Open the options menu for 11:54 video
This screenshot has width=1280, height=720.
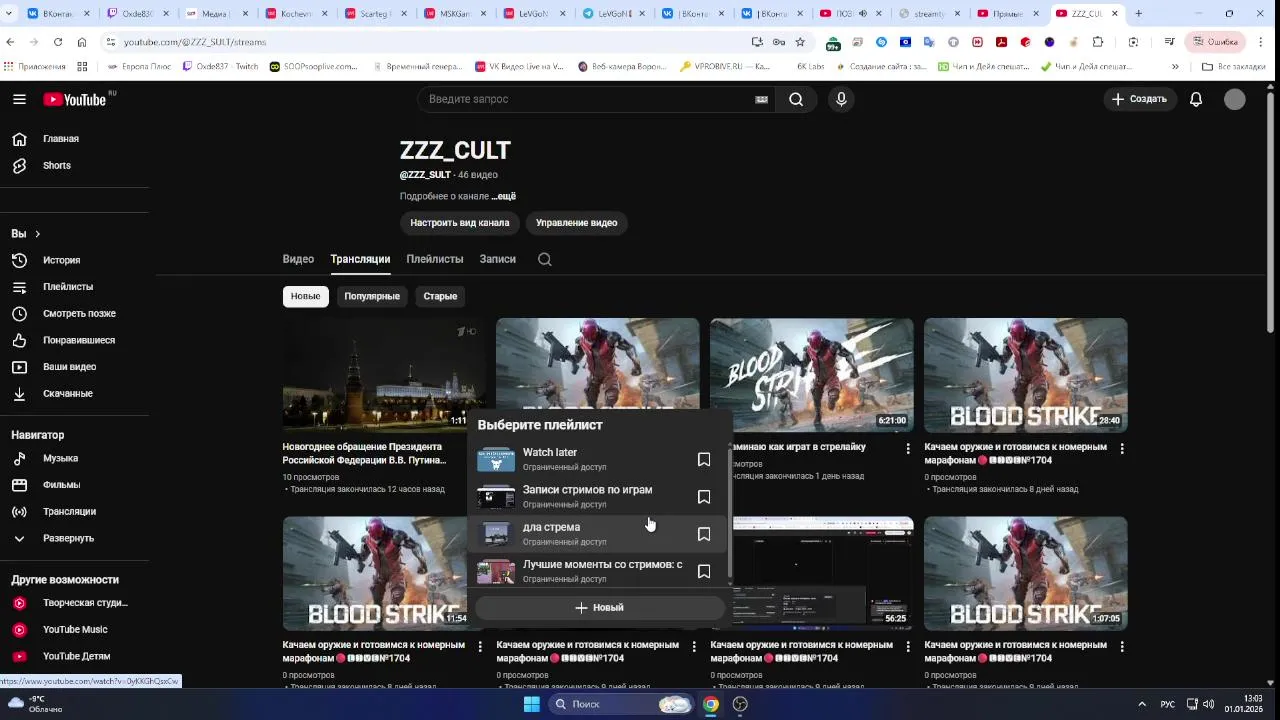pos(480,647)
